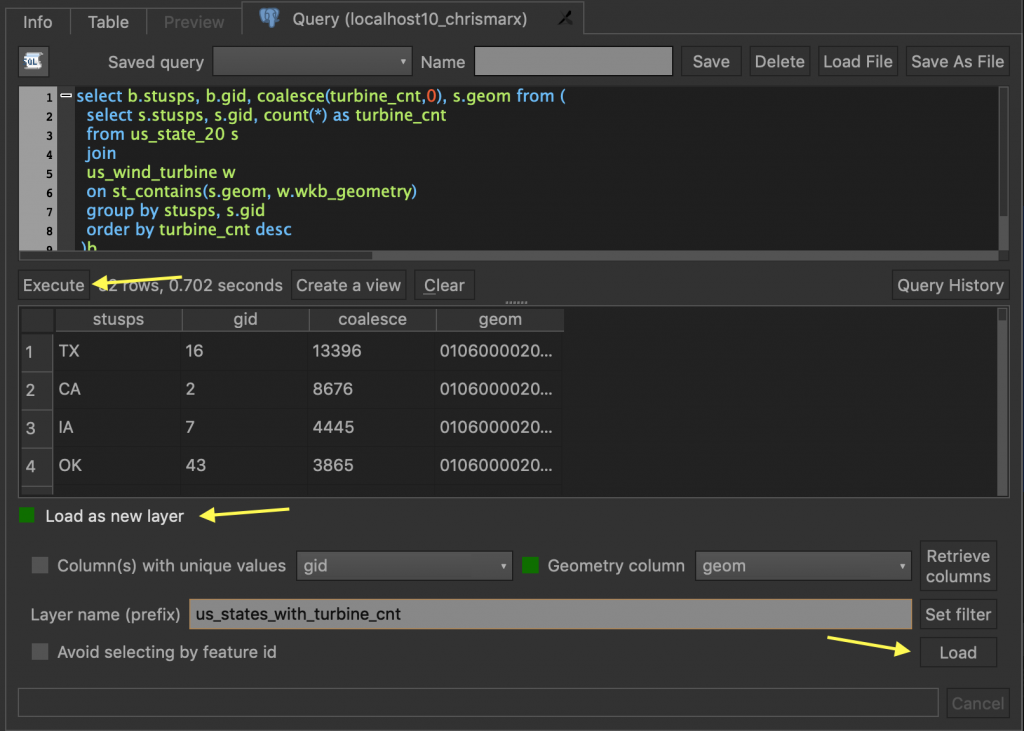
Task: Toggle Column(s) with unique values checkbox
Action: [x=40, y=565]
